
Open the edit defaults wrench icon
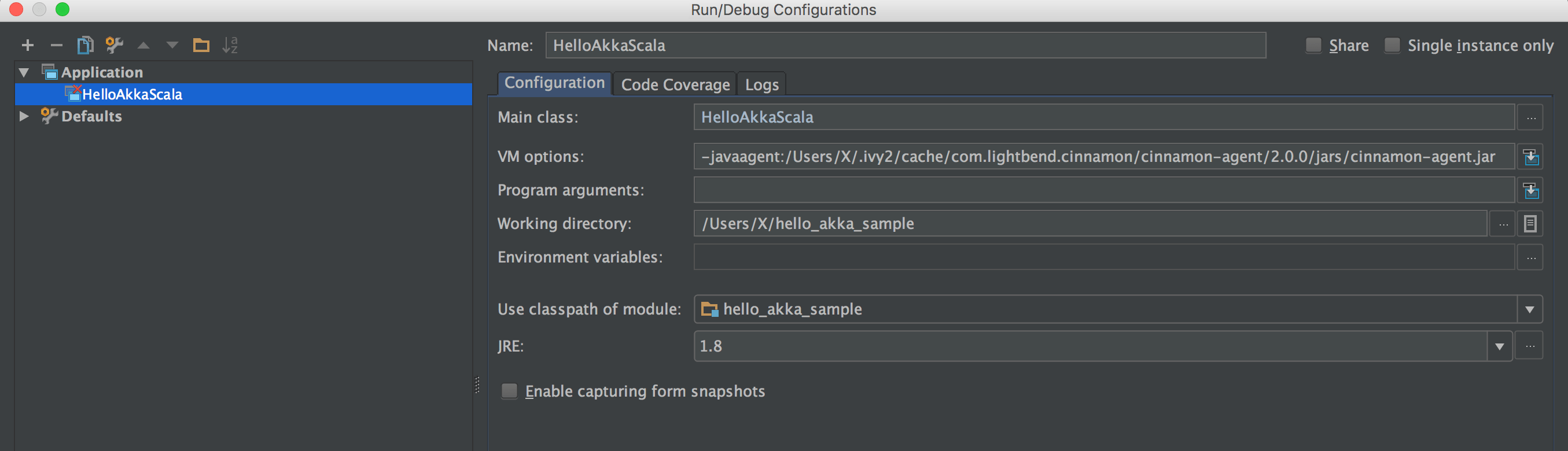[x=114, y=45]
